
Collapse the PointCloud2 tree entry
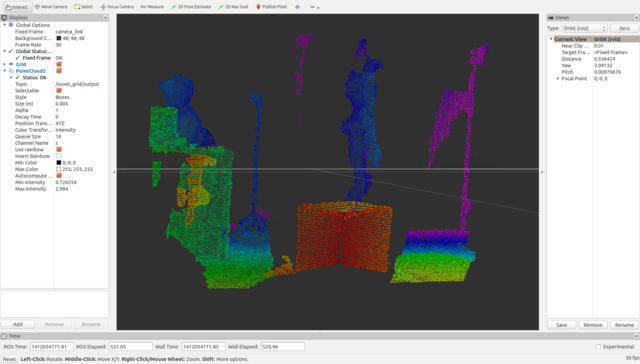4,71
